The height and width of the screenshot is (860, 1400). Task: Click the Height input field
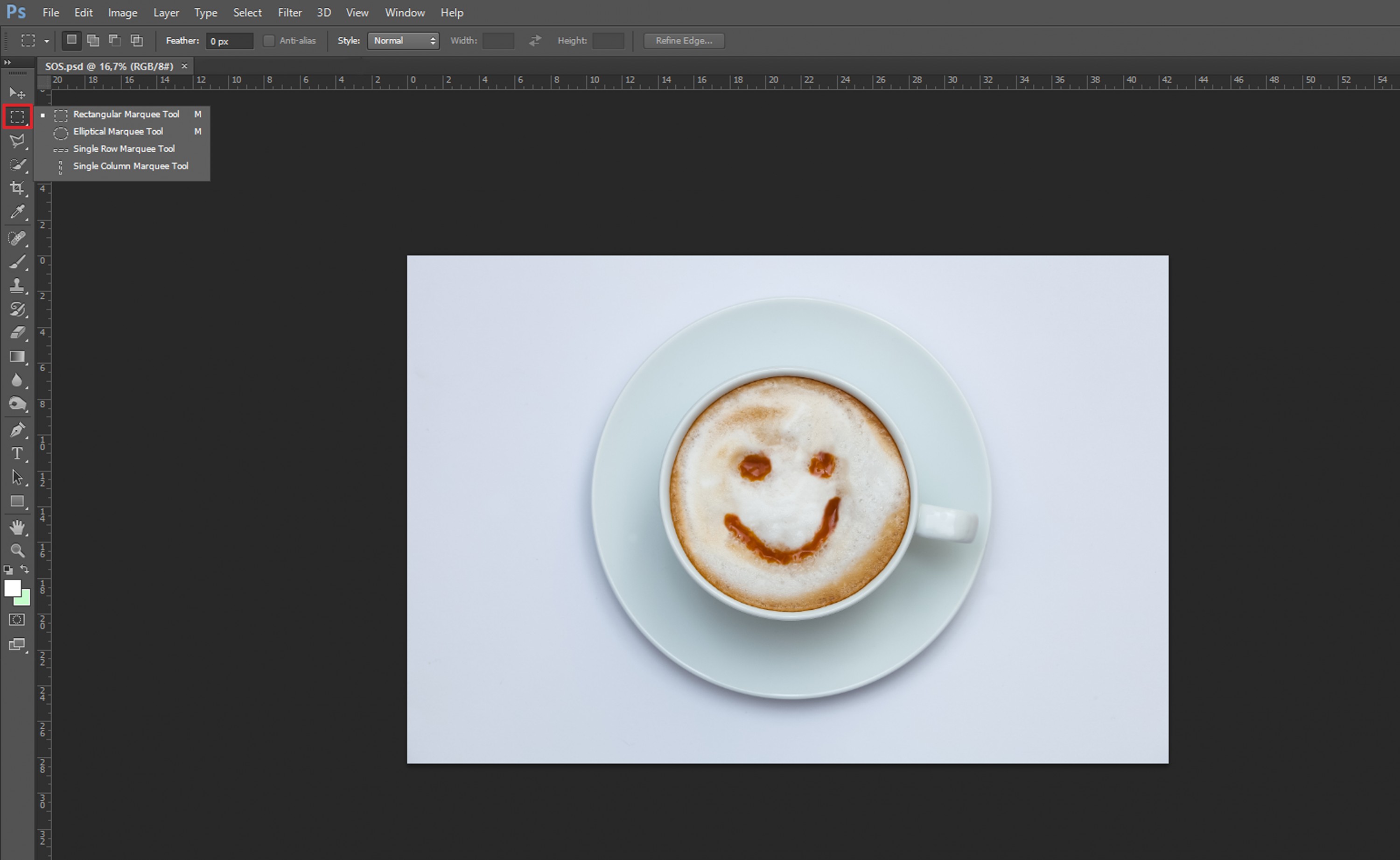(x=608, y=41)
